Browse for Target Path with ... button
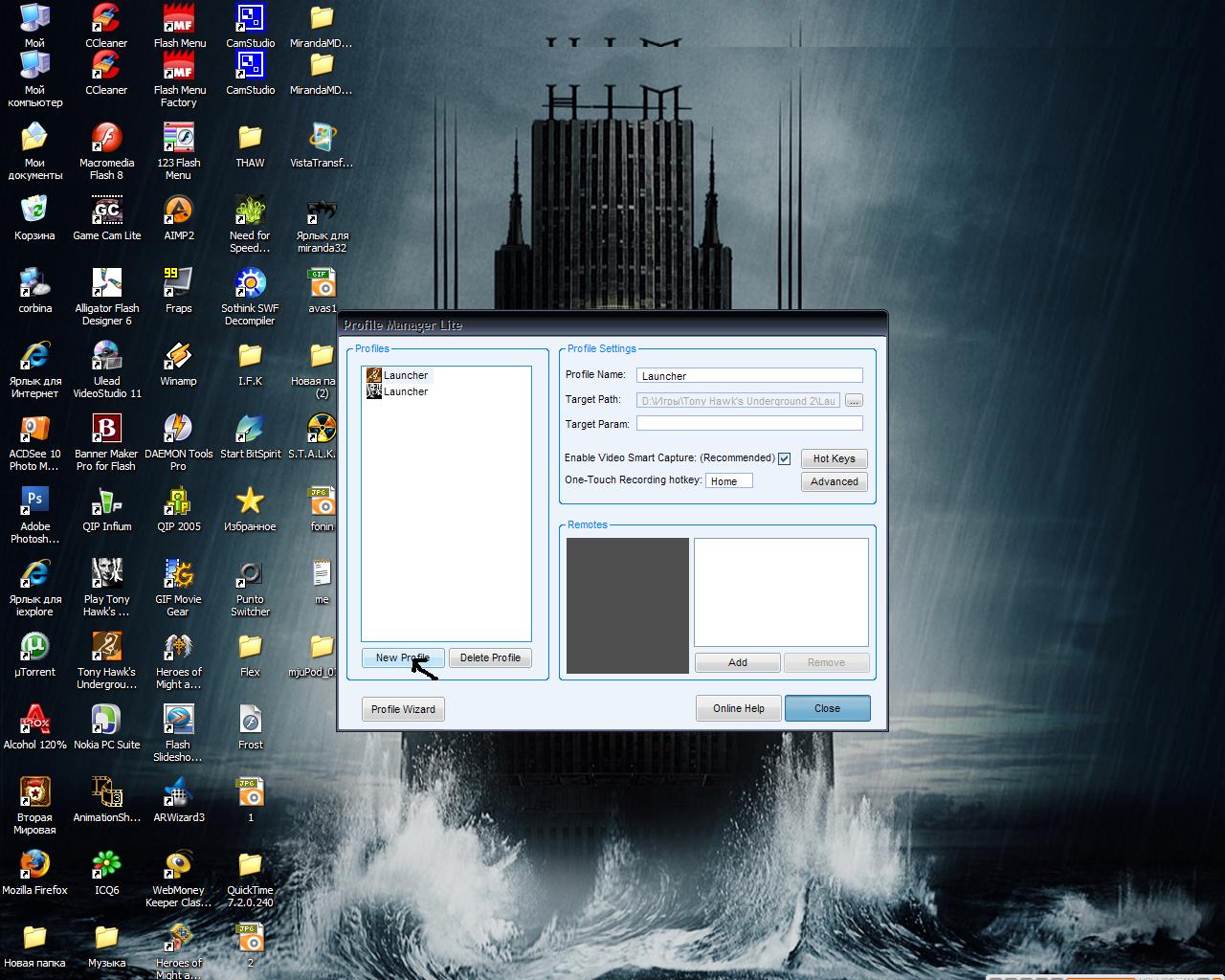Image resolution: width=1225 pixels, height=980 pixels. point(855,400)
